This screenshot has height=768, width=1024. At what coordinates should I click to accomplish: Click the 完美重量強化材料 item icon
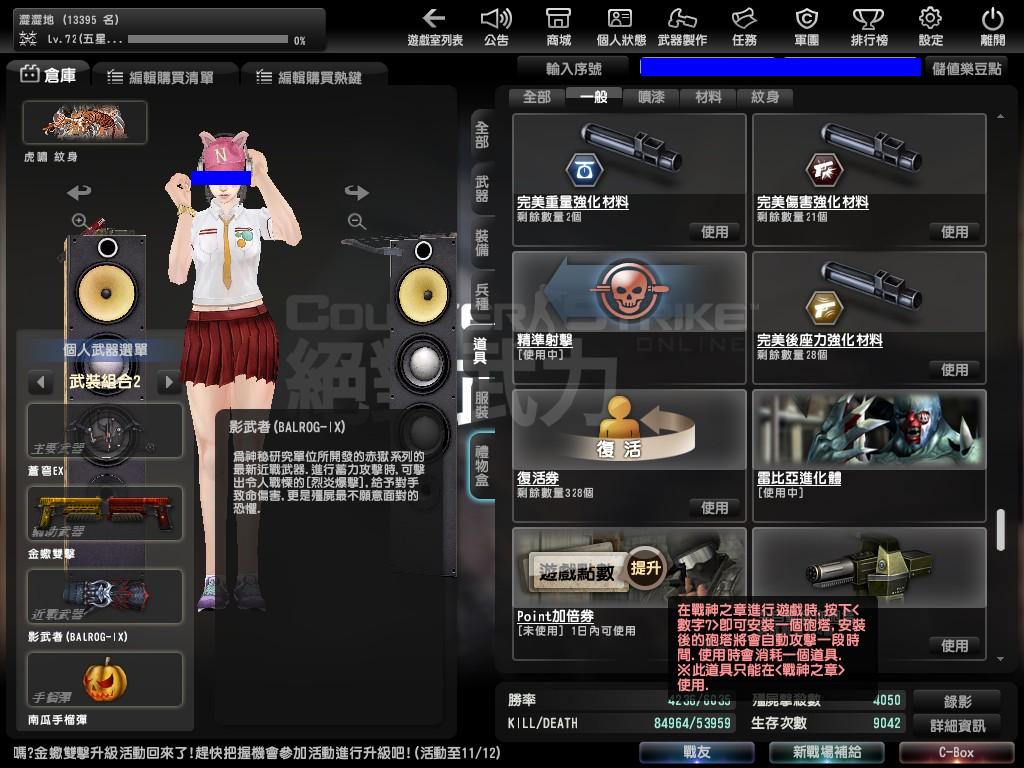pos(630,155)
